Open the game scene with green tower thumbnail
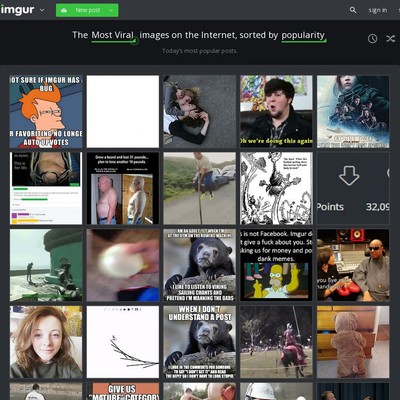The image size is (400, 400). tap(46, 265)
